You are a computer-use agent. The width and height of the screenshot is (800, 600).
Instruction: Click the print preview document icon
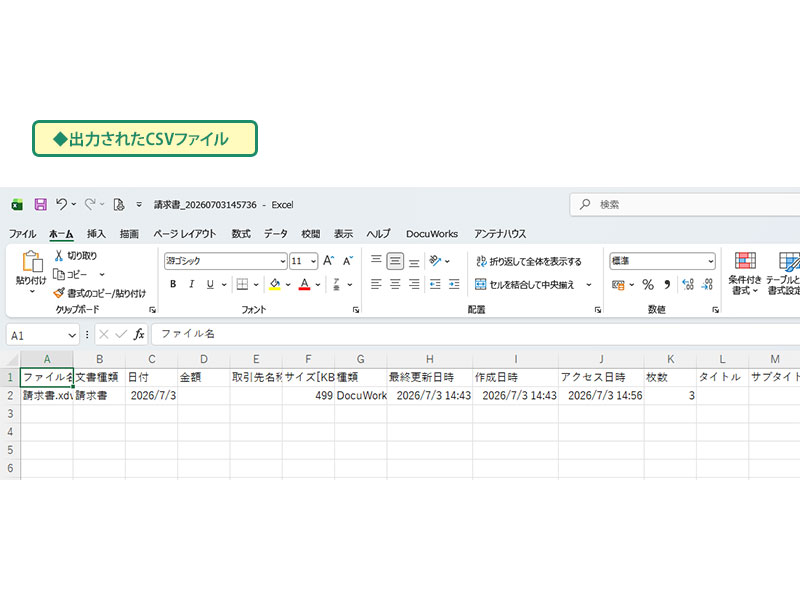(119, 205)
